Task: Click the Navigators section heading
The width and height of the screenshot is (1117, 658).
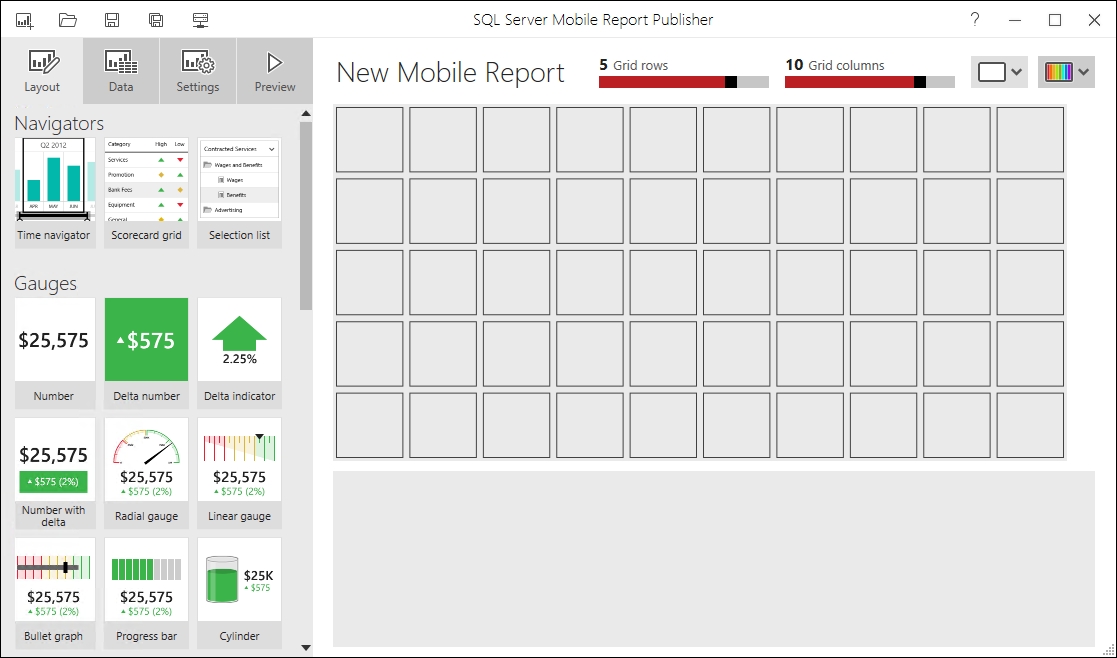Action: coord(59,124)
